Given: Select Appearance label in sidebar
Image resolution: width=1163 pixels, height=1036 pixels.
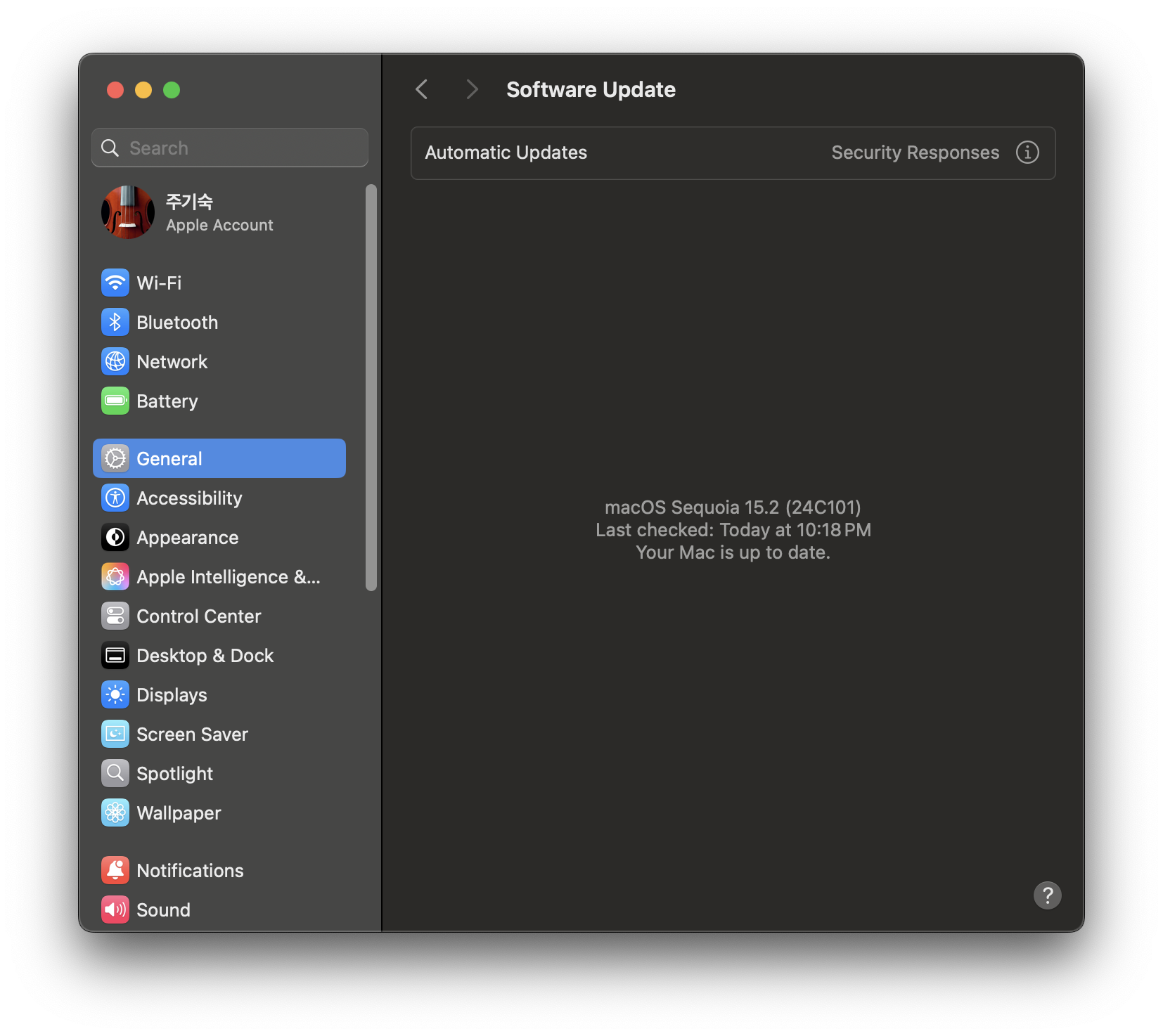Looking at the screenshot, I should pyautogui.click(x=188, y=538).
